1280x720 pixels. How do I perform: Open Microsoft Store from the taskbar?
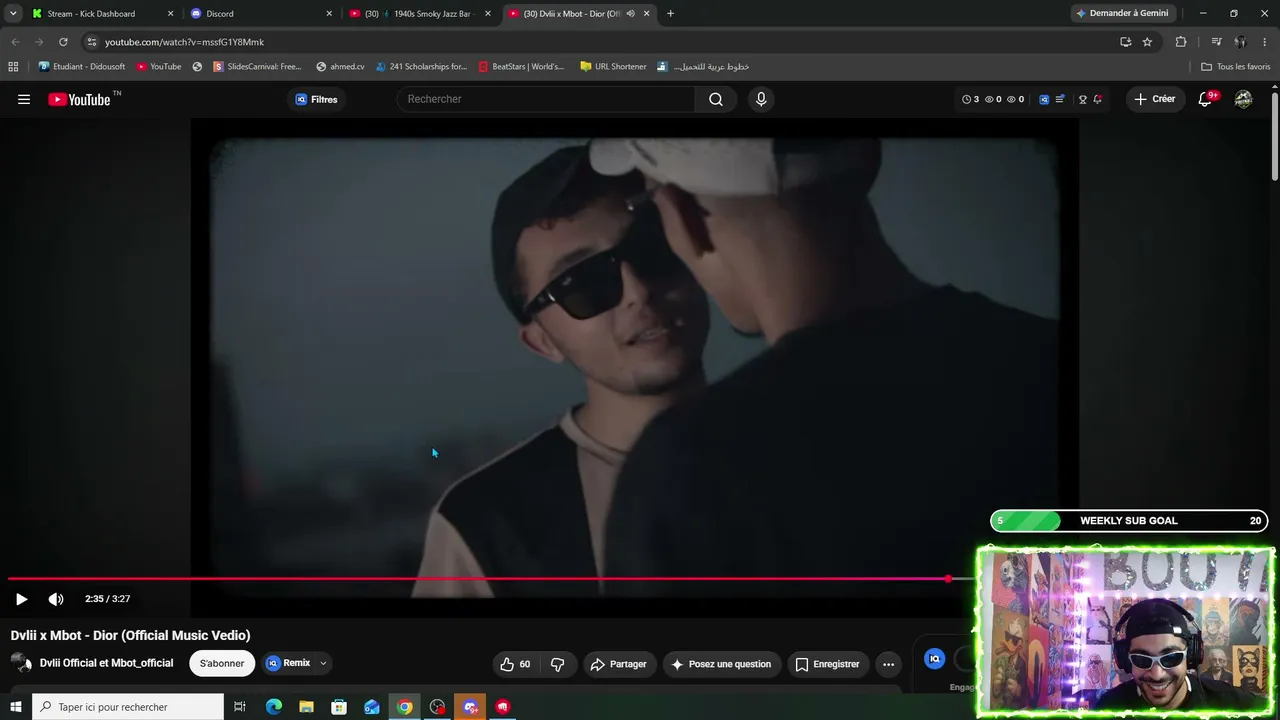click(339, 707)
